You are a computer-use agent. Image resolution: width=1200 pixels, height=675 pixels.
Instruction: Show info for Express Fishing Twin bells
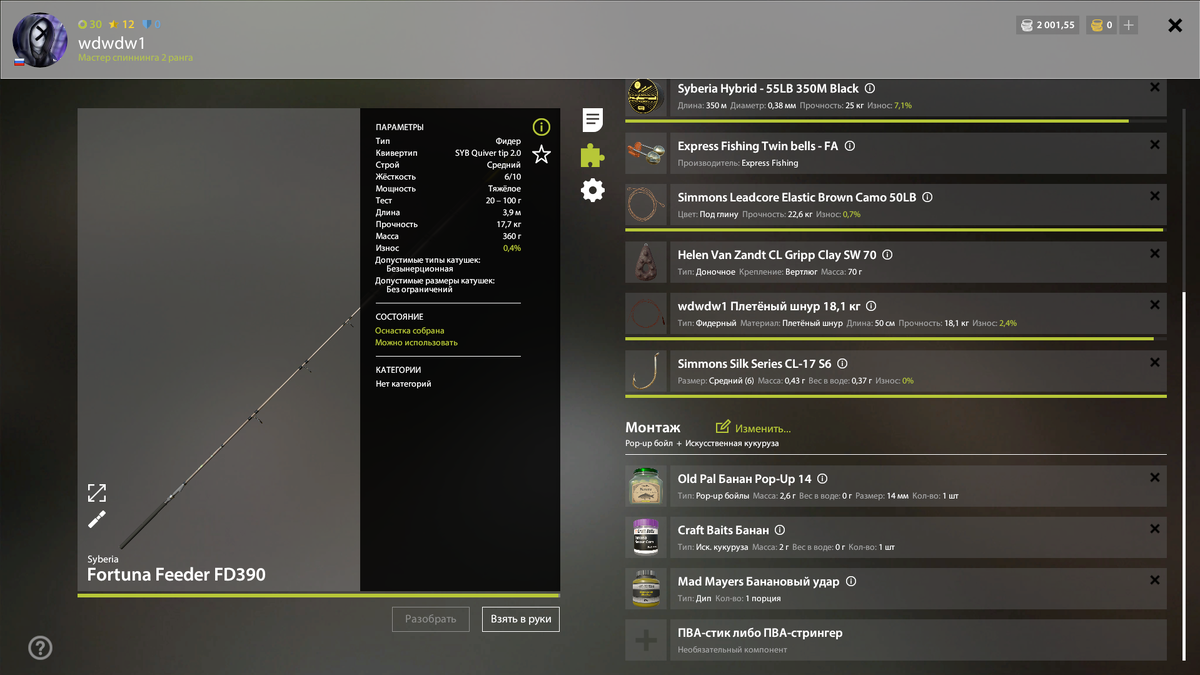point(850,146)
